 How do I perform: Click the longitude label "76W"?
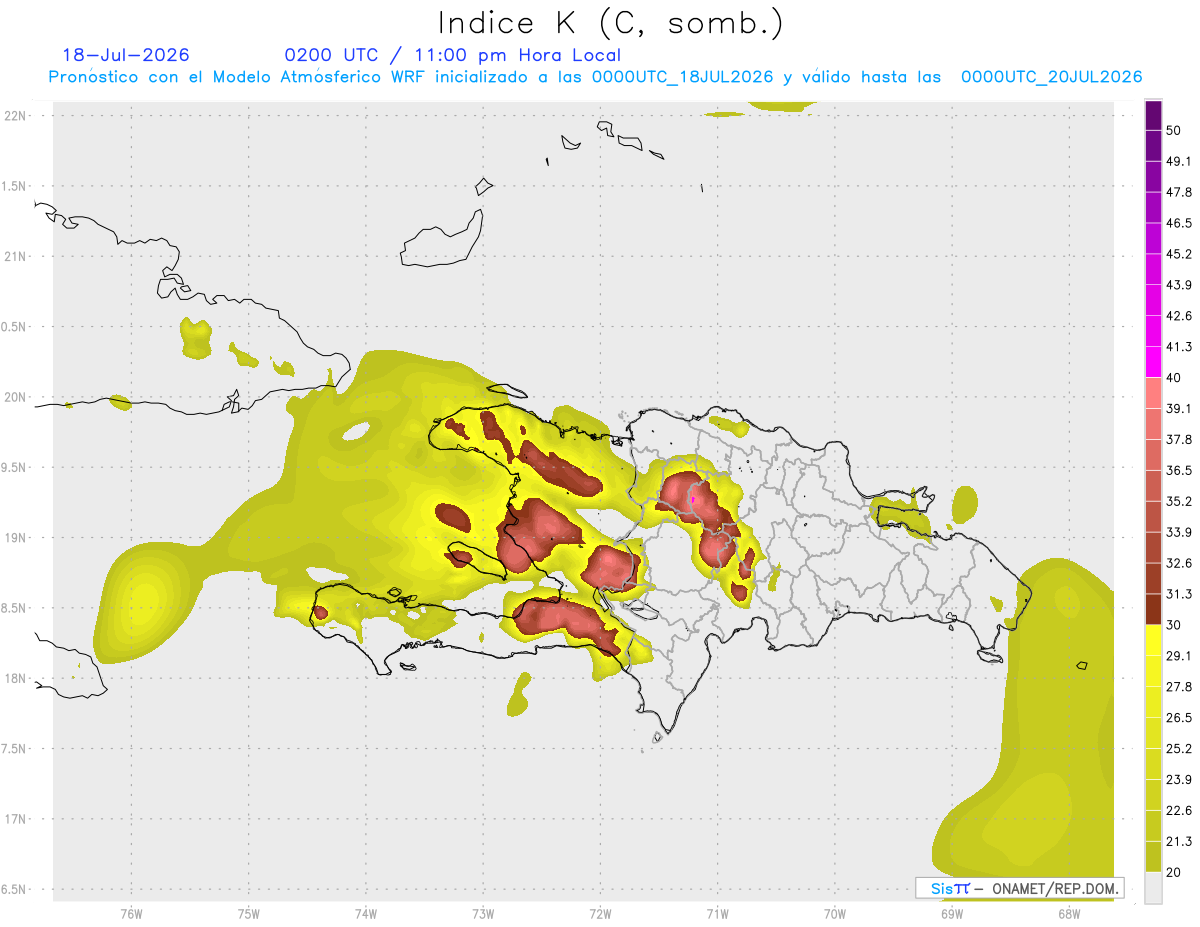coord(131,913)
